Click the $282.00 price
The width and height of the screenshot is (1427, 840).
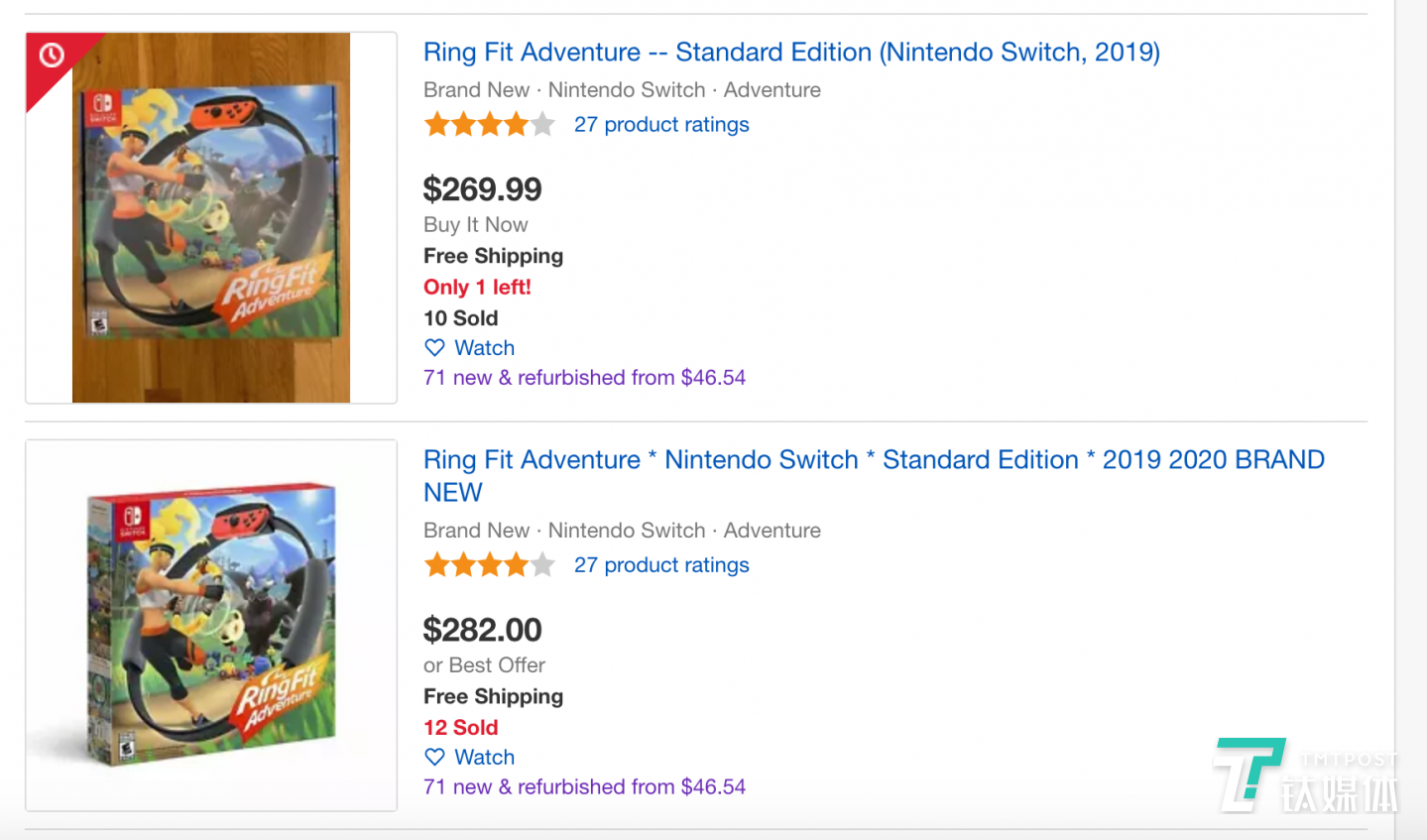pyautogui.click(x=482, y=630)
